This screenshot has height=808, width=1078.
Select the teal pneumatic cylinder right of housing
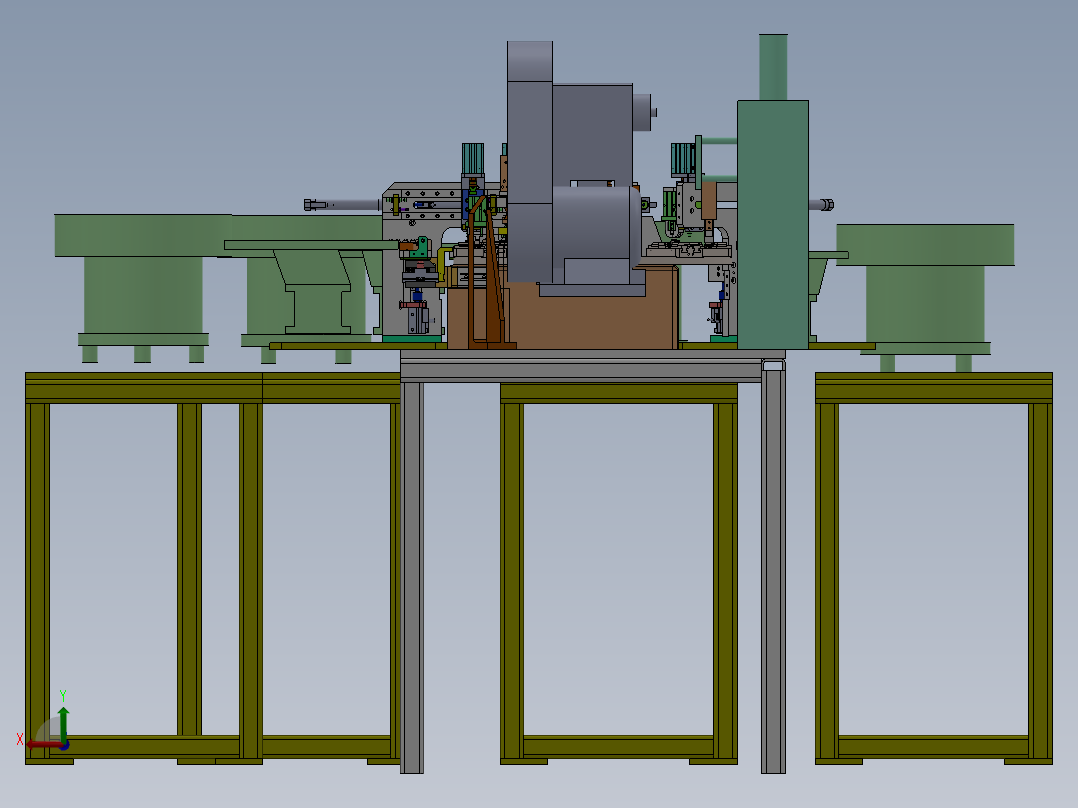point(683,160)
